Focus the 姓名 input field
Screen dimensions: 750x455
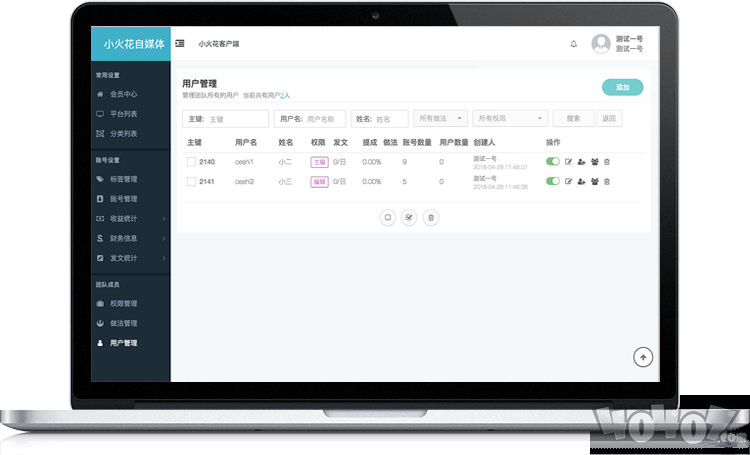point(379,119)
